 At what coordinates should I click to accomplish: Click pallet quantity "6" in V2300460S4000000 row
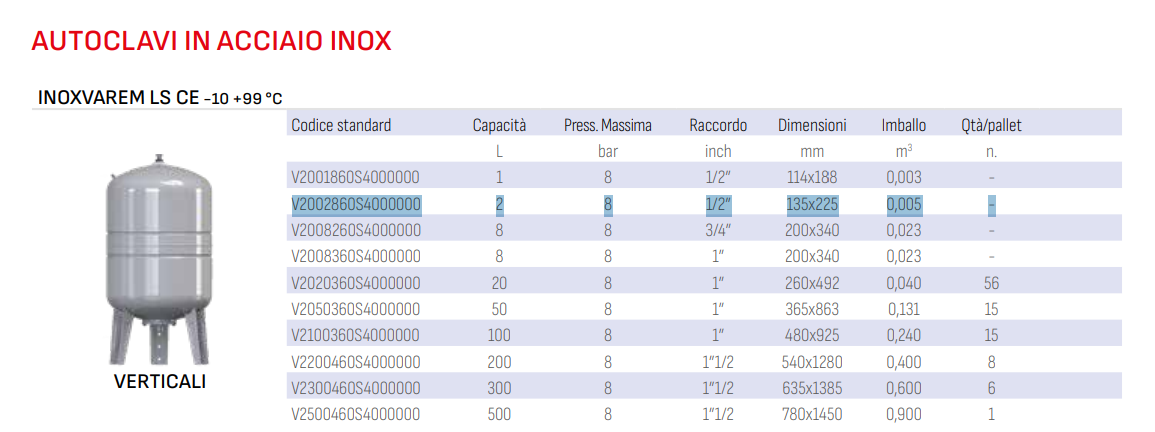click(x=991, y=389)
